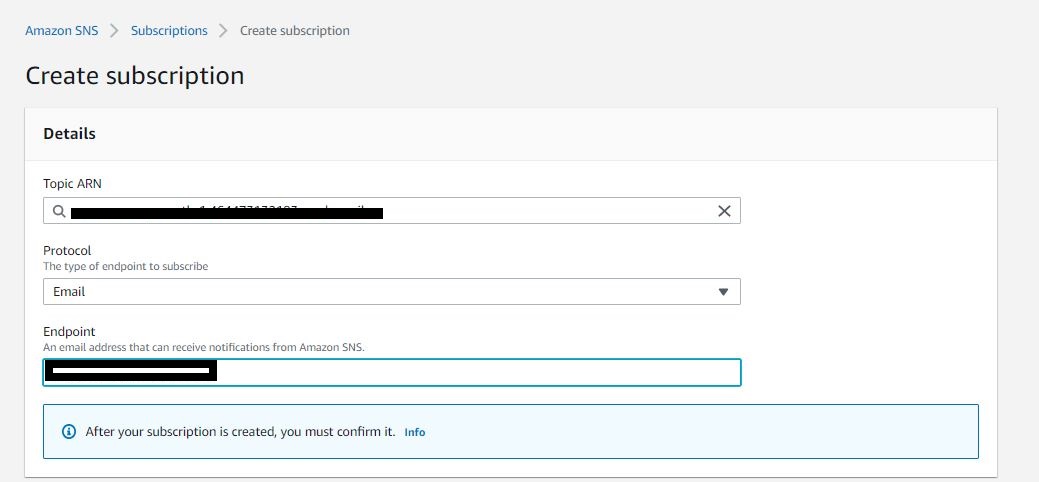Click the info circle icon in the notice box
This screenshot has height=482, width=1039.
tap(69, 432)
